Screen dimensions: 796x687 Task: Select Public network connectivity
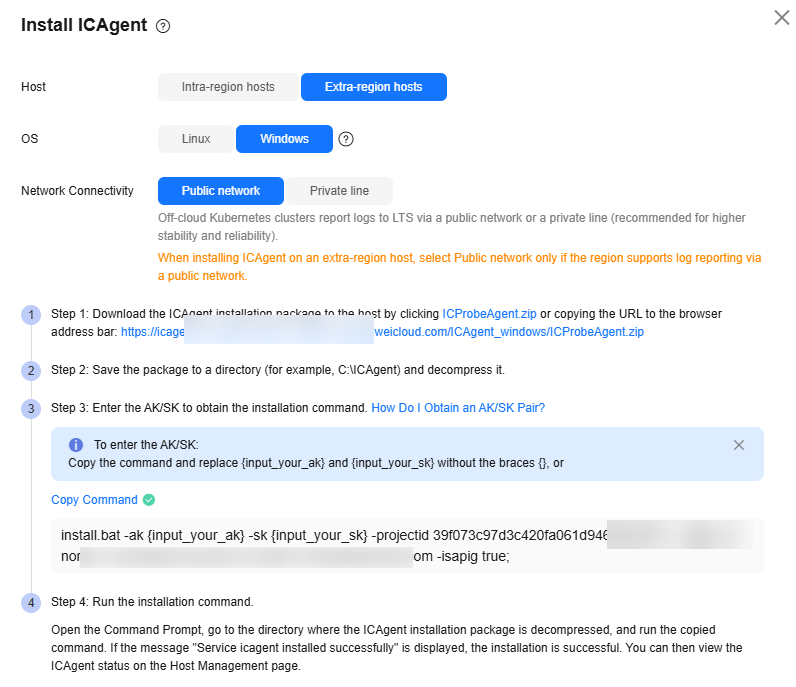click(220, 191)
